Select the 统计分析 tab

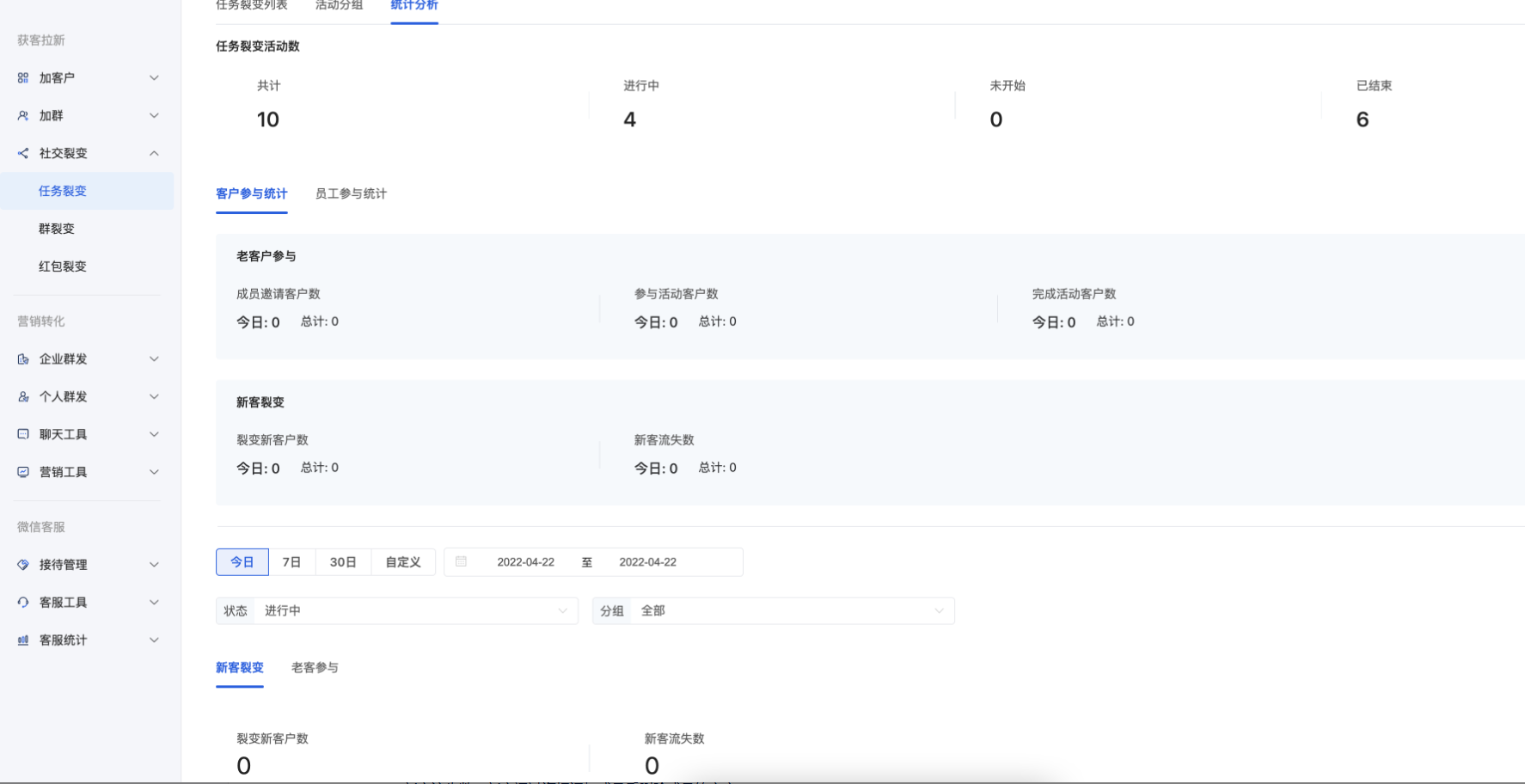pos(414,6)
